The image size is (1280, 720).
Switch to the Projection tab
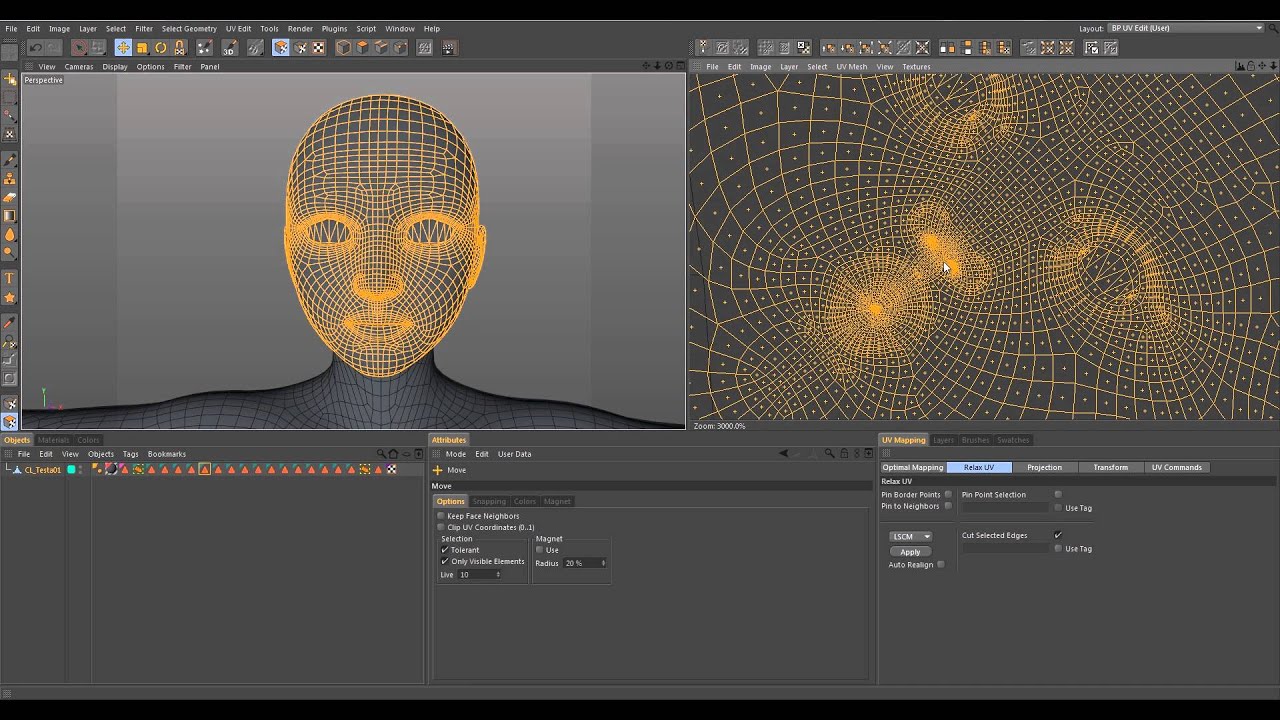(x=1044, y=467)
